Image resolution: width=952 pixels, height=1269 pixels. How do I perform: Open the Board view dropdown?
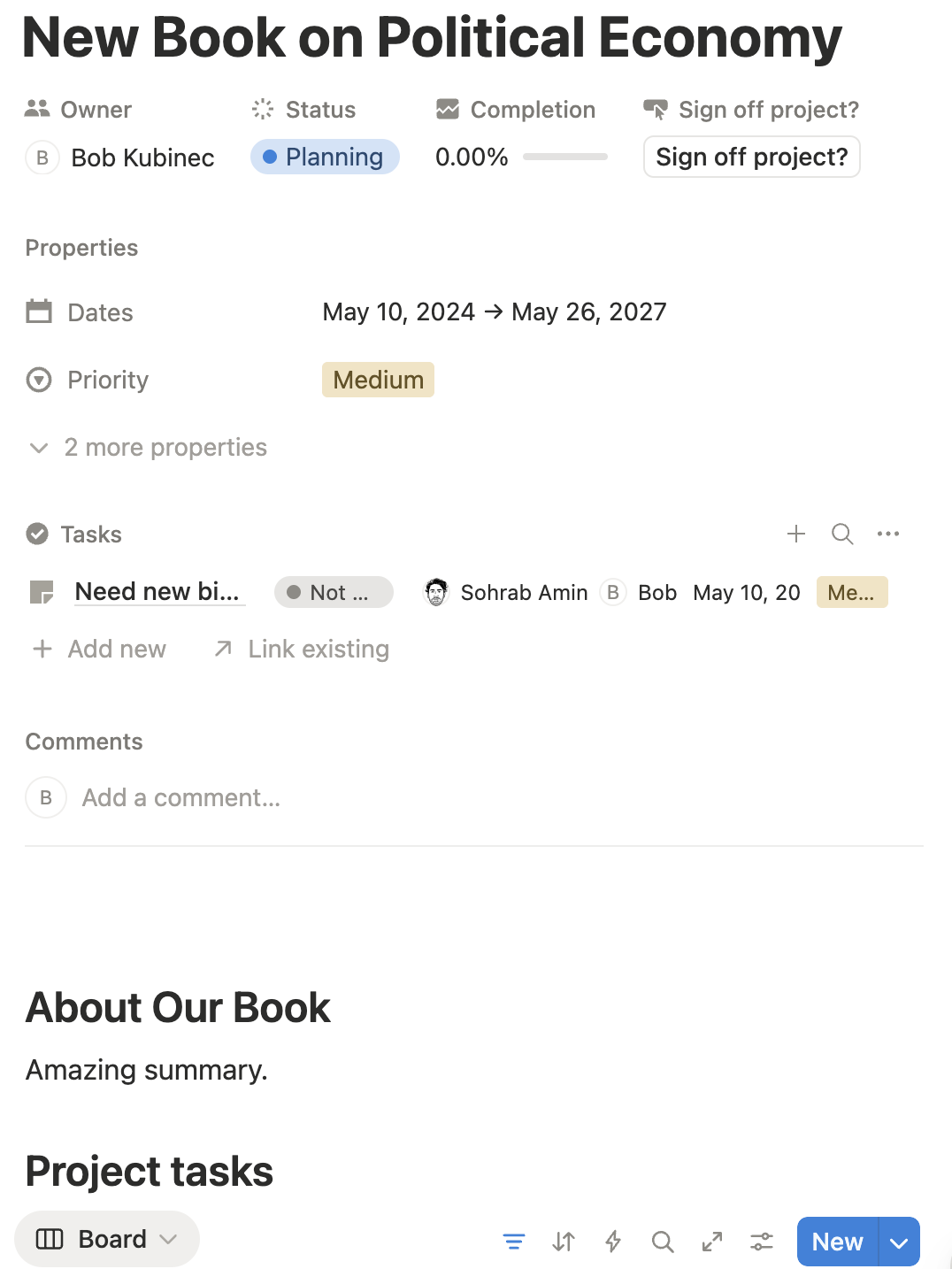point(107,1239)
